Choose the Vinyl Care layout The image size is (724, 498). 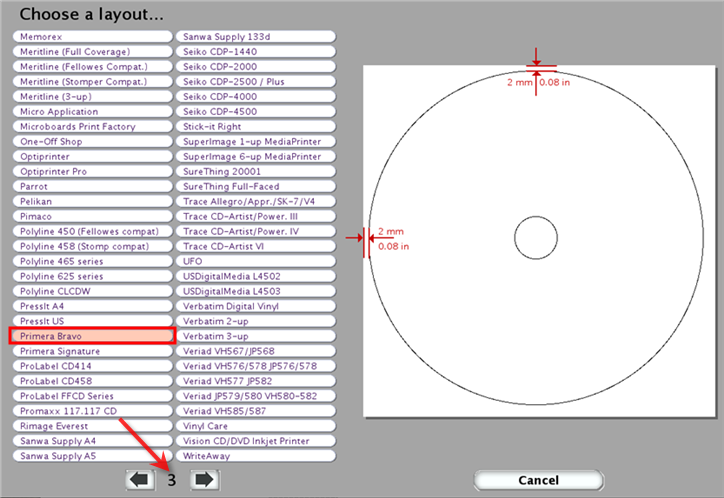[x=256, y=426]
